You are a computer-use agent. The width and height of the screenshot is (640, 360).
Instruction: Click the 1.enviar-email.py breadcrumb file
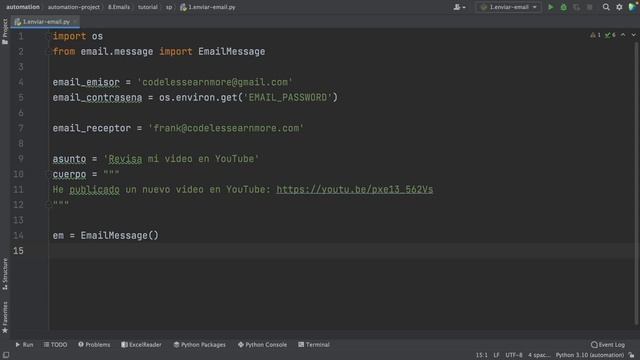pos(208,7)
